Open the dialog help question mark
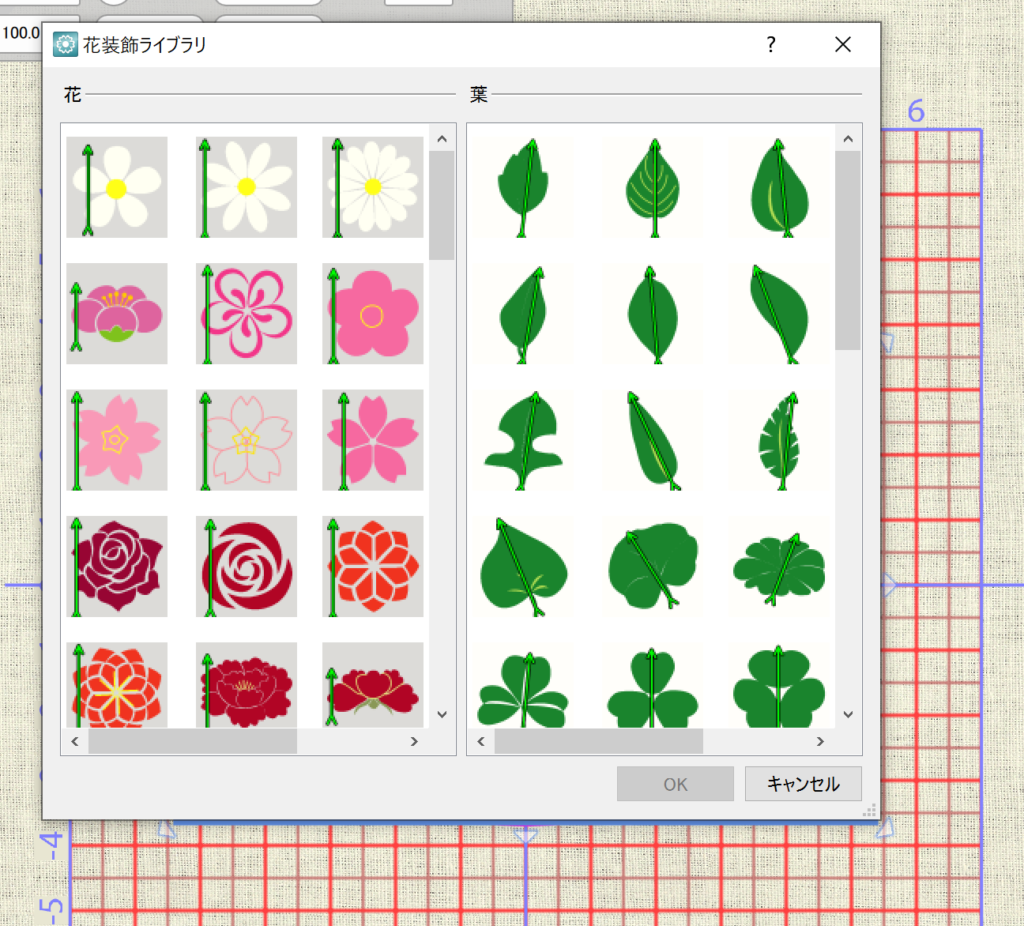Viewport: 1024px width, 926px height. pos(771,44)
